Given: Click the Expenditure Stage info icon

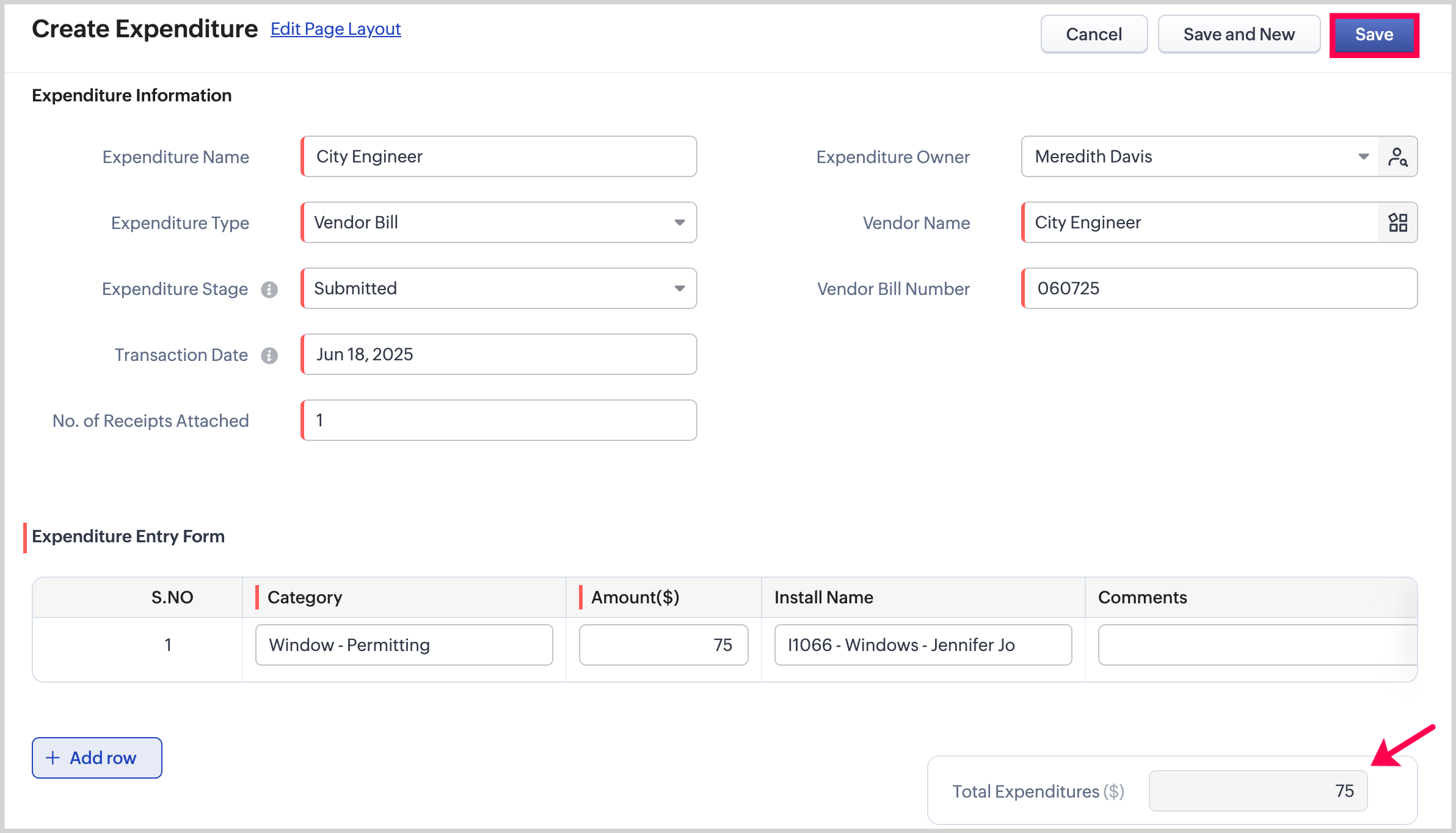Looking at the screenshot, I should pos(269,289).
